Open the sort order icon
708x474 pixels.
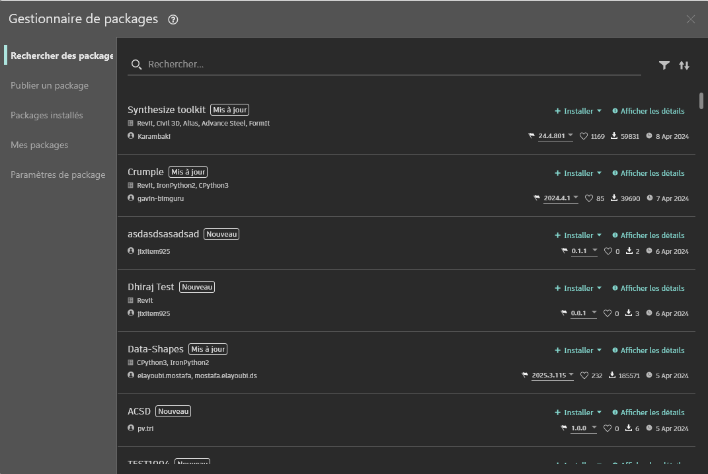point(684,65)
